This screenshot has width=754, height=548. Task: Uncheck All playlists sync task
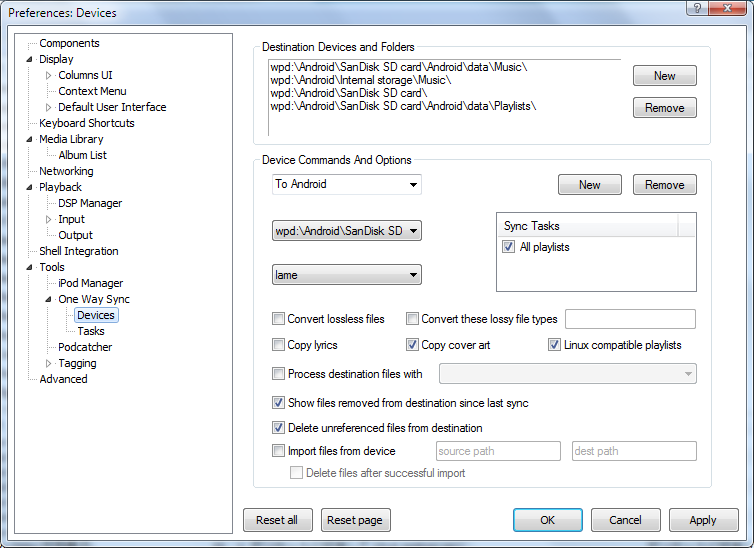click(x=510, y=247)
